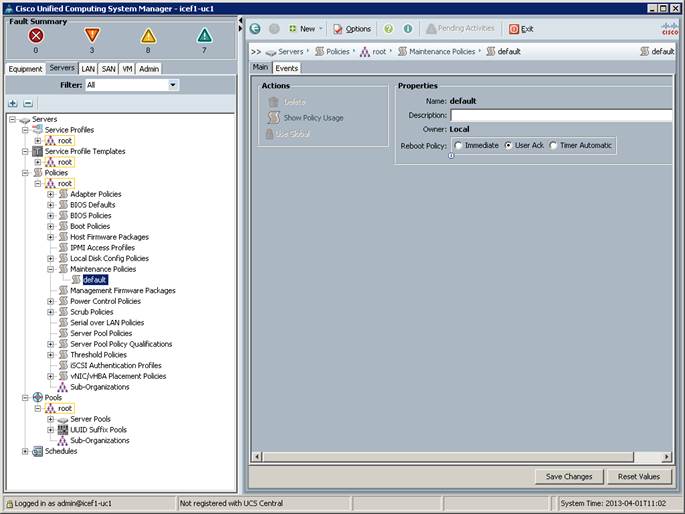Image resolution: width=685 pixels, height=514 pixels.
Task: Expand all tree nodes with the plus icon
Action: point(13,103)
